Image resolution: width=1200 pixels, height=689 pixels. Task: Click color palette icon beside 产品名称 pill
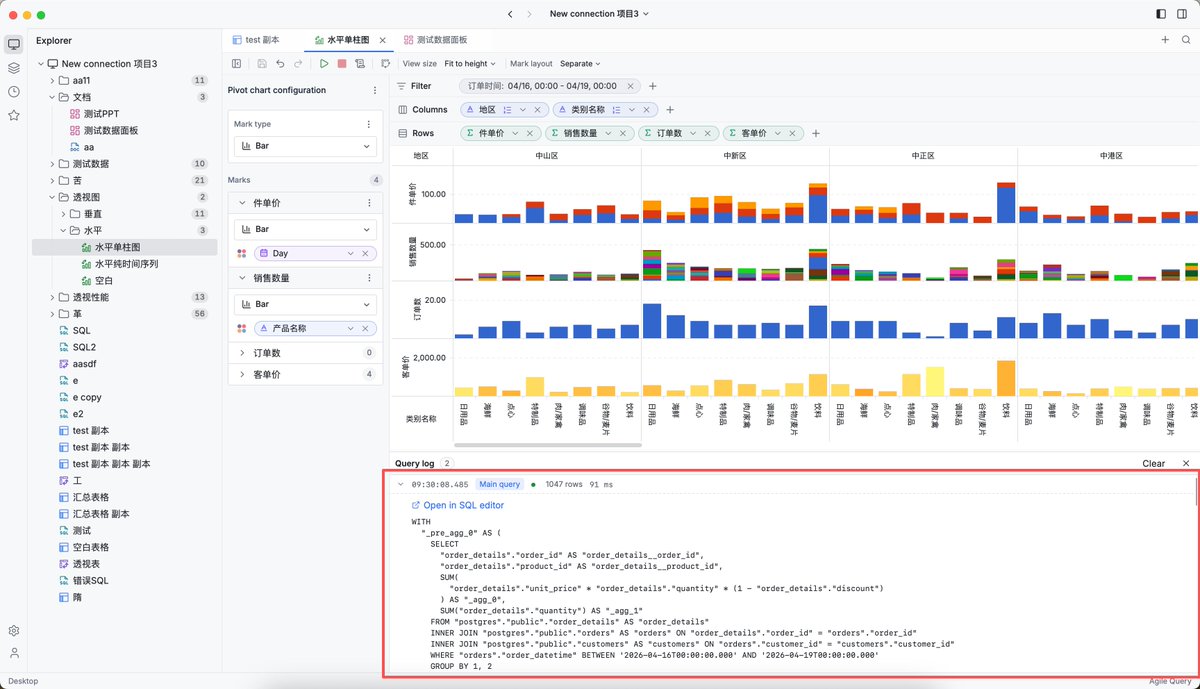coord(242,328)
